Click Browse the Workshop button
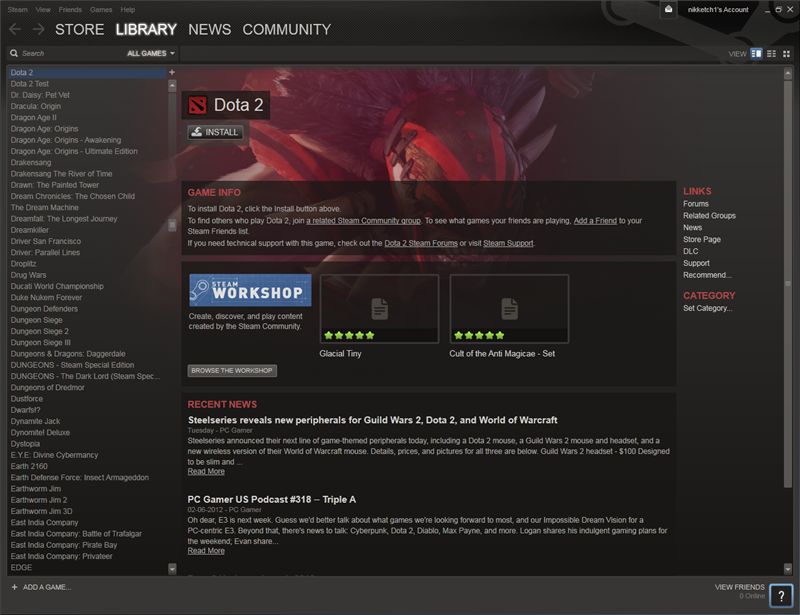 [232, 371]
